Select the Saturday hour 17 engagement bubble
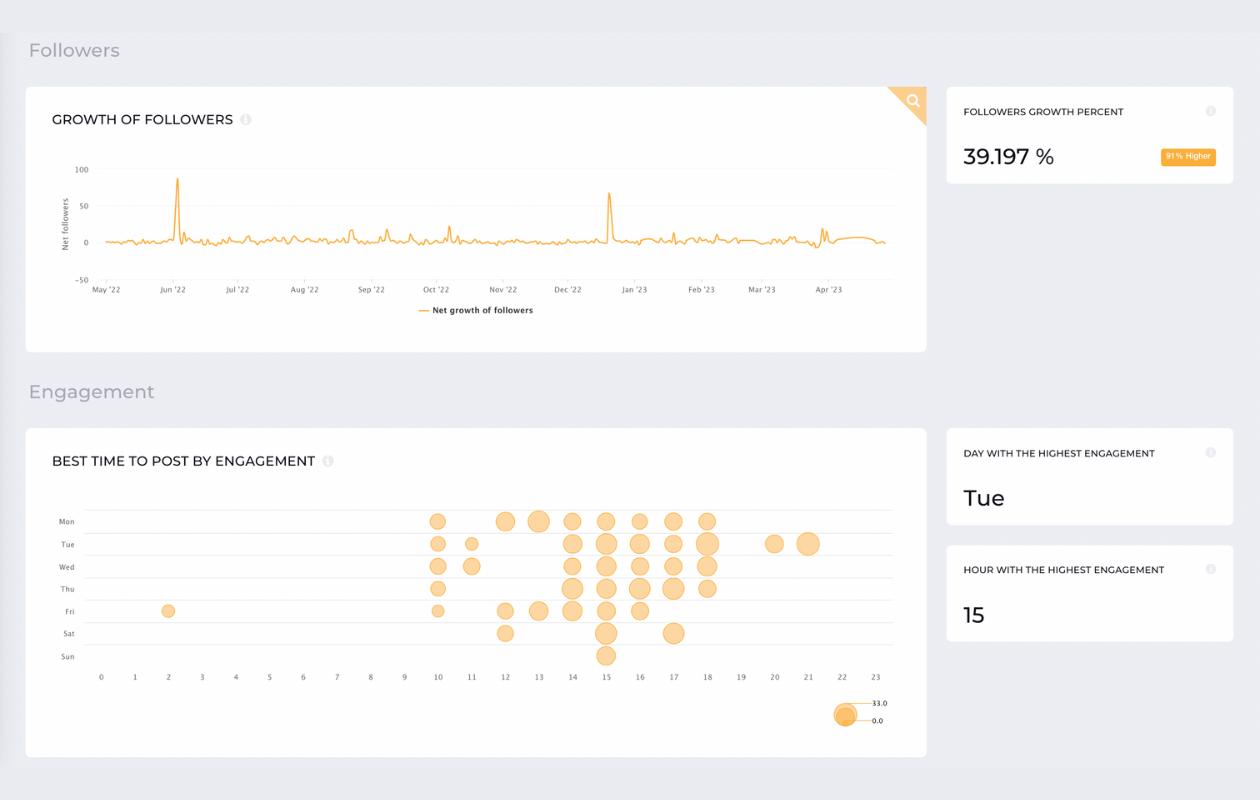Image resolution: width=1260 pixels, height=800 pixels. pyautogui.click(x=673, y=633)
